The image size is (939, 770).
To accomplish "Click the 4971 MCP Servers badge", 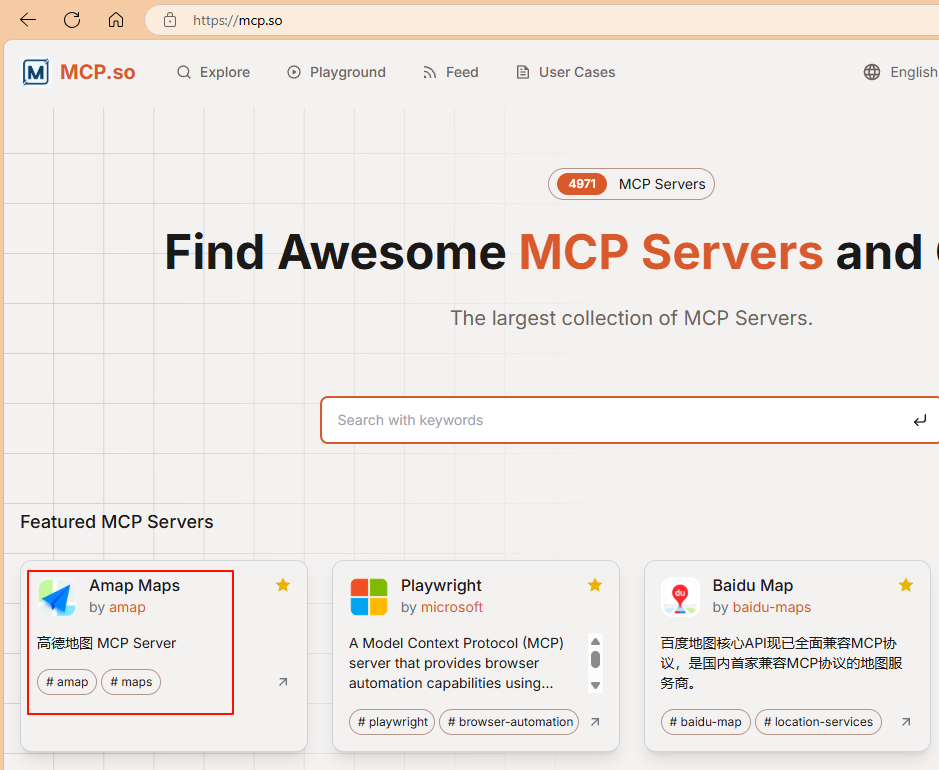I will (x=631, y=184).
